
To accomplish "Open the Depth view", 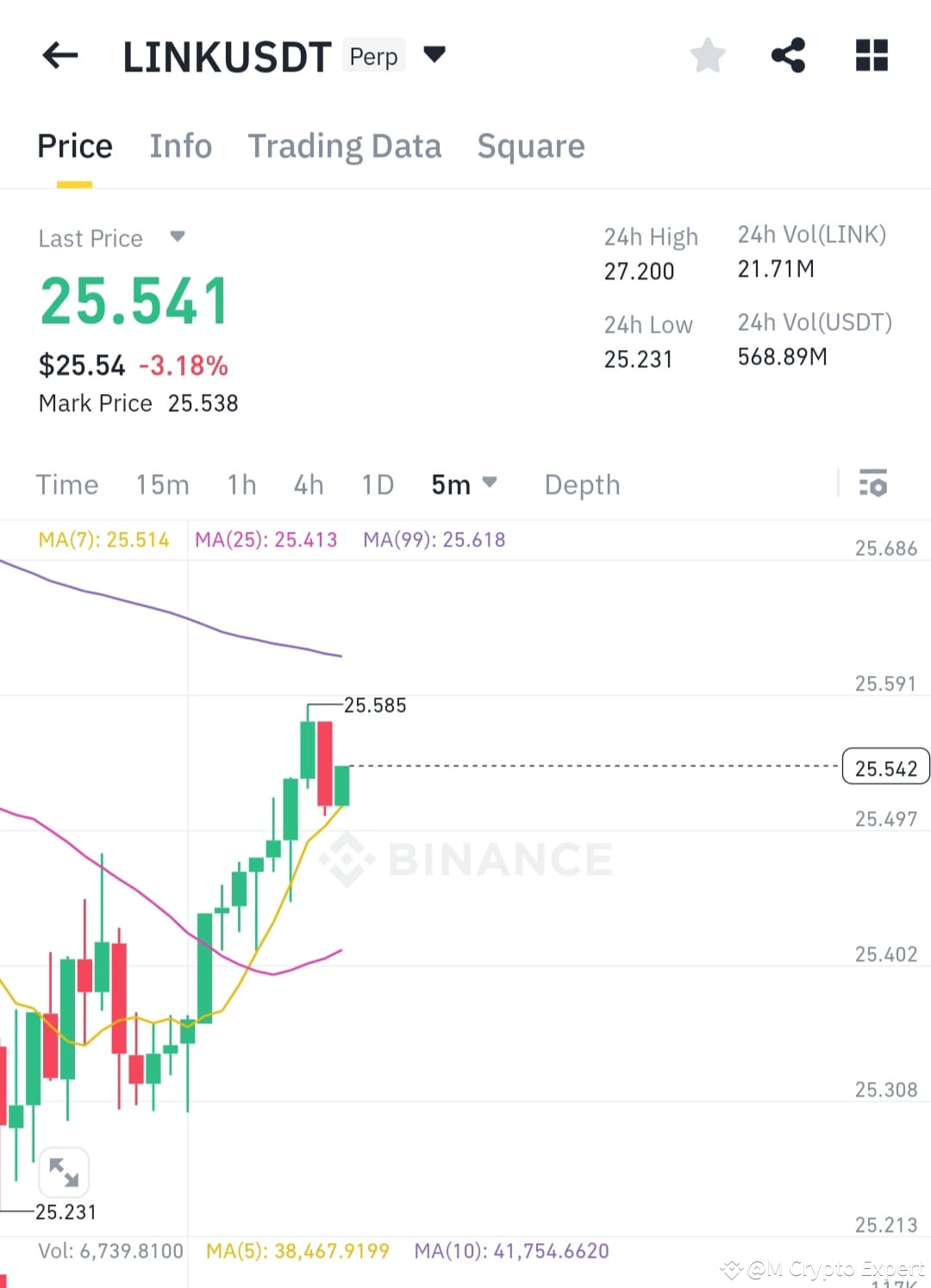I will pos(582,485).
